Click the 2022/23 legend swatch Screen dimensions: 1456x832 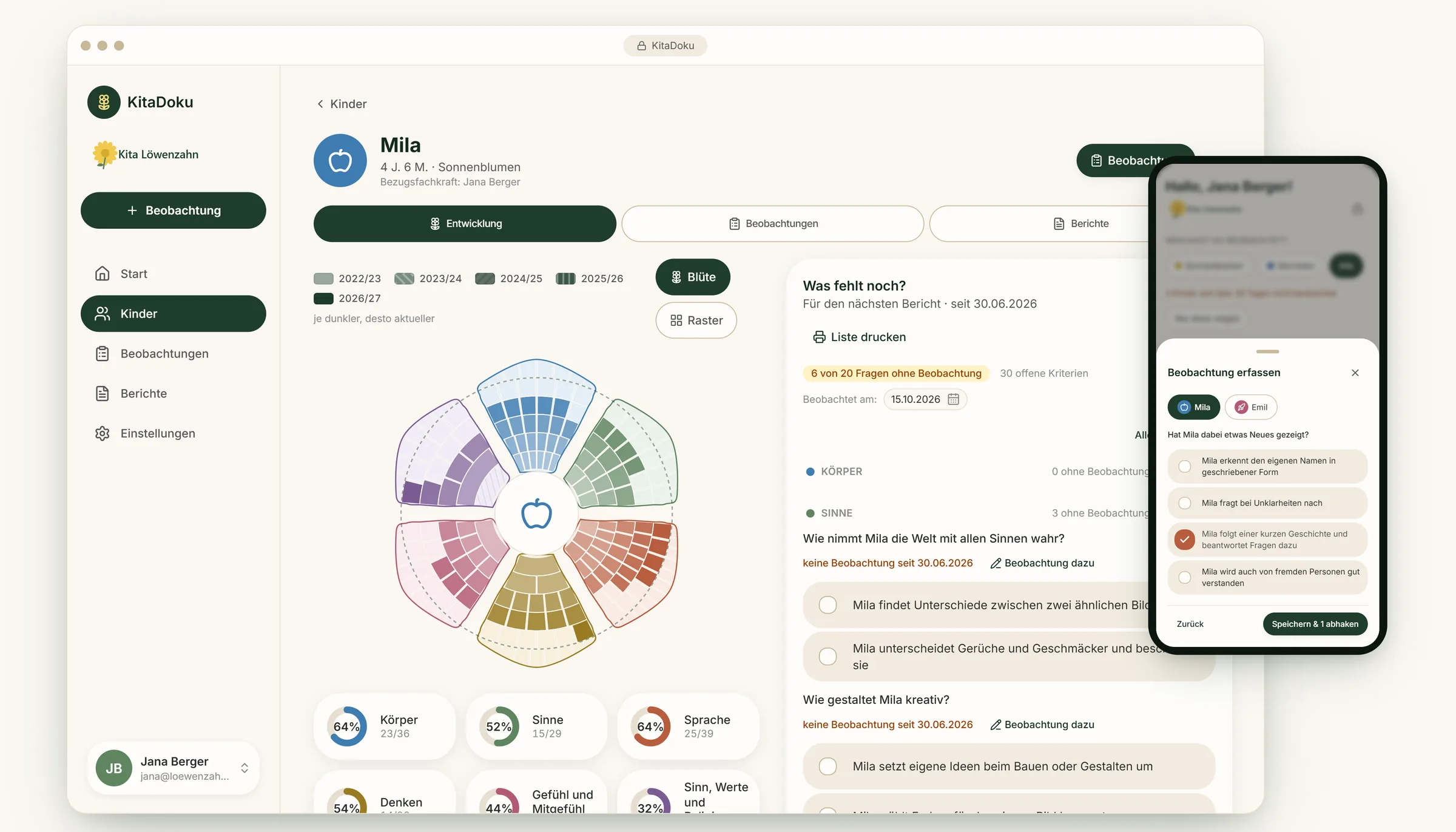click(323, 279)
